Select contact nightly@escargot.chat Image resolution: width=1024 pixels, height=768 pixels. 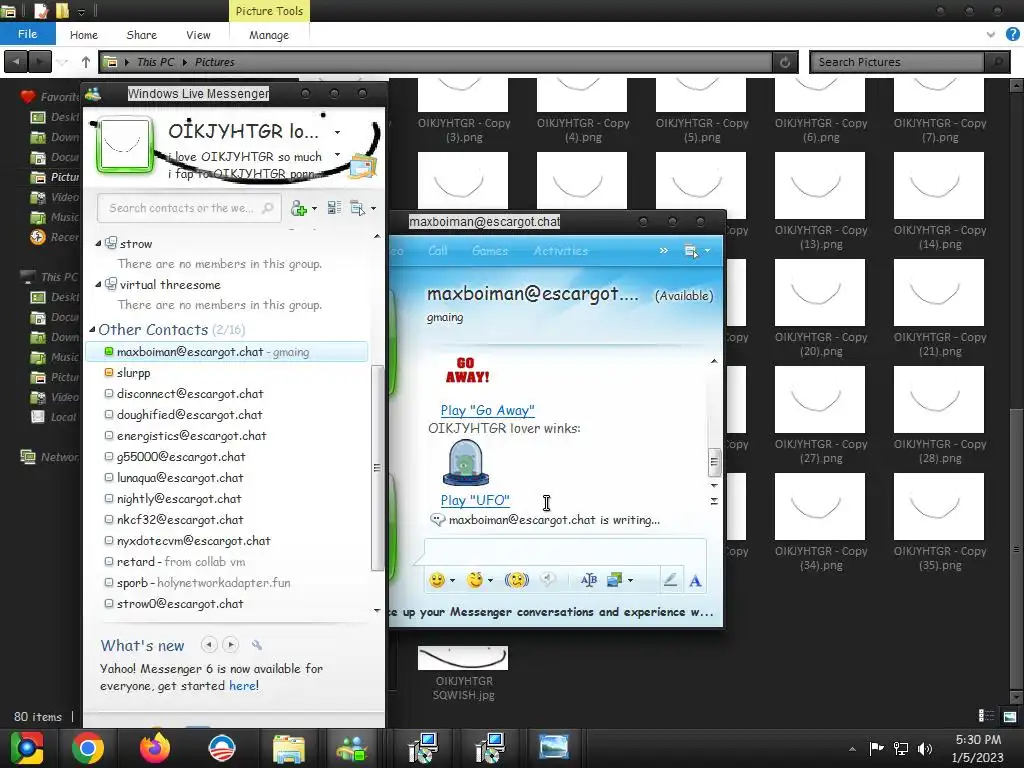[x=179, y=499]
